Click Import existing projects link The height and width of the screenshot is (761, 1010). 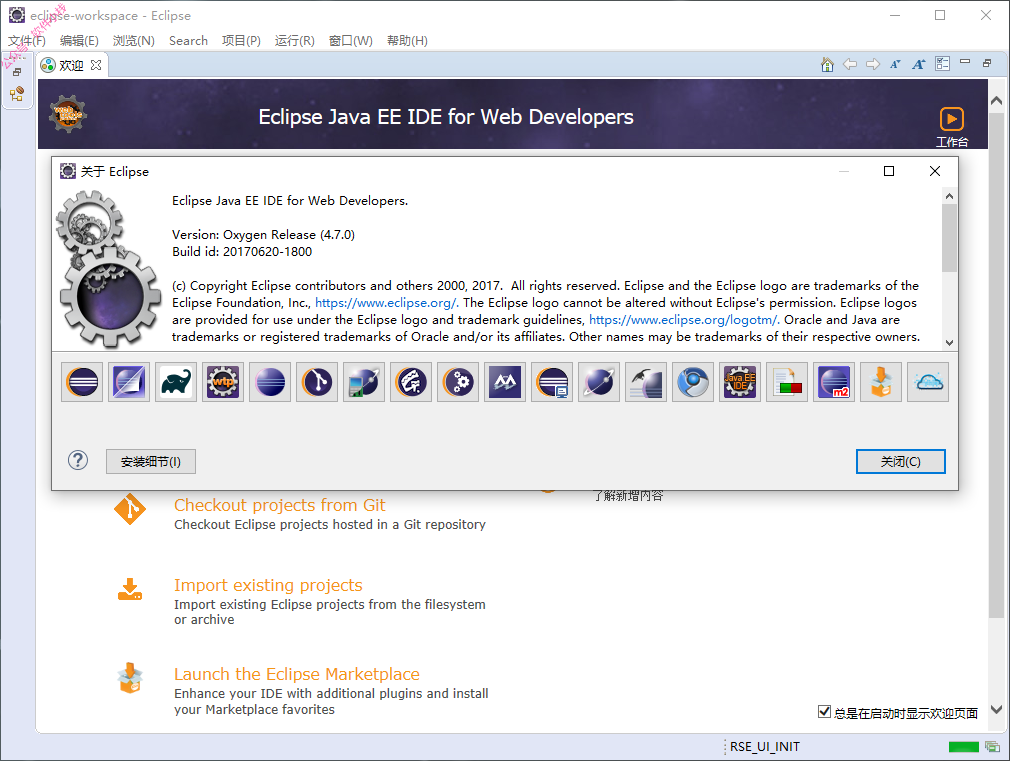pos(268,585)
